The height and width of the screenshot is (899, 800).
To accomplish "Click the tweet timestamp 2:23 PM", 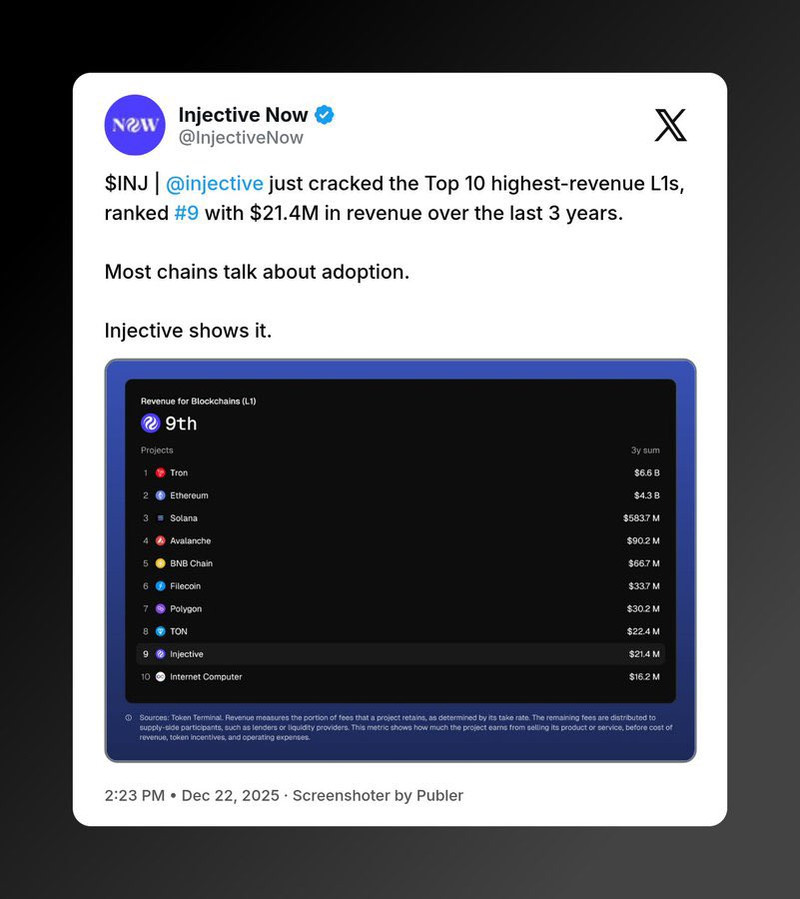I will pos(134,796).
